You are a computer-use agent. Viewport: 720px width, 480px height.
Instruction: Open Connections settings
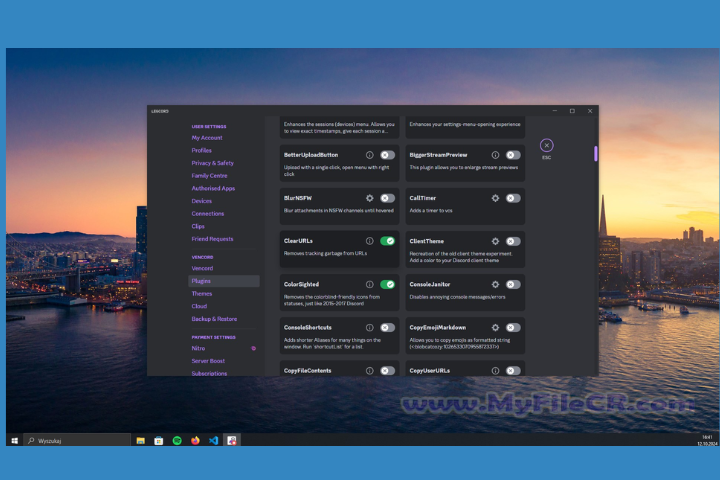[208, 214]
